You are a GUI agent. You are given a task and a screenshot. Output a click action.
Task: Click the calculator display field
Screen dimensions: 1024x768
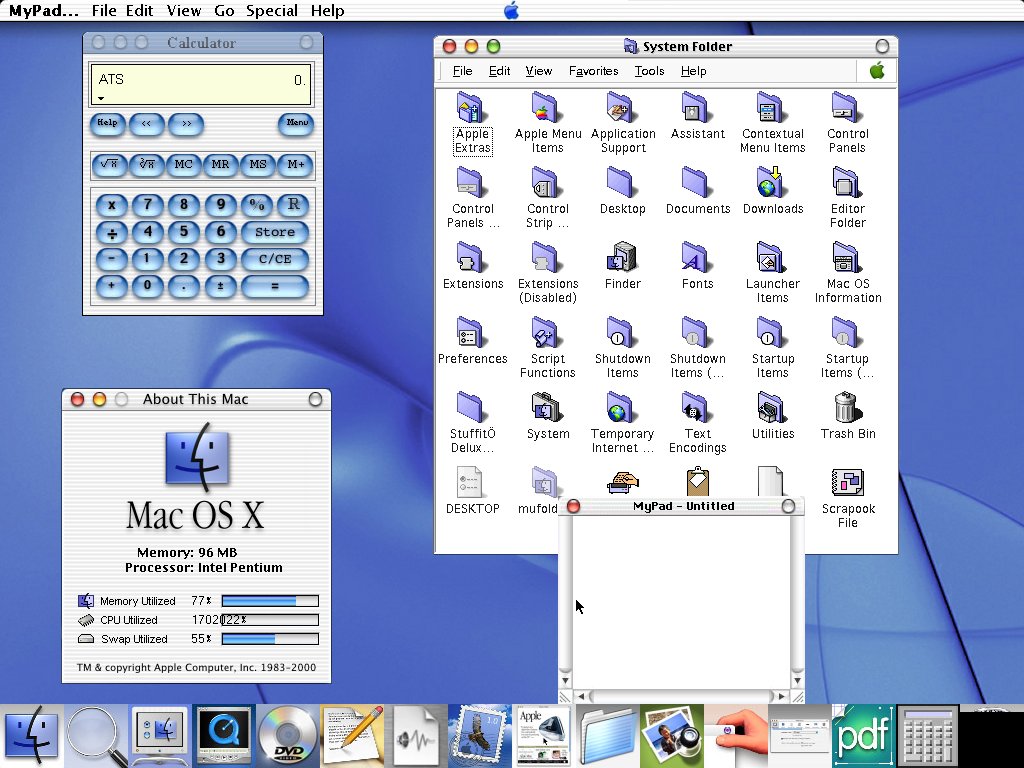pos(201,84)
